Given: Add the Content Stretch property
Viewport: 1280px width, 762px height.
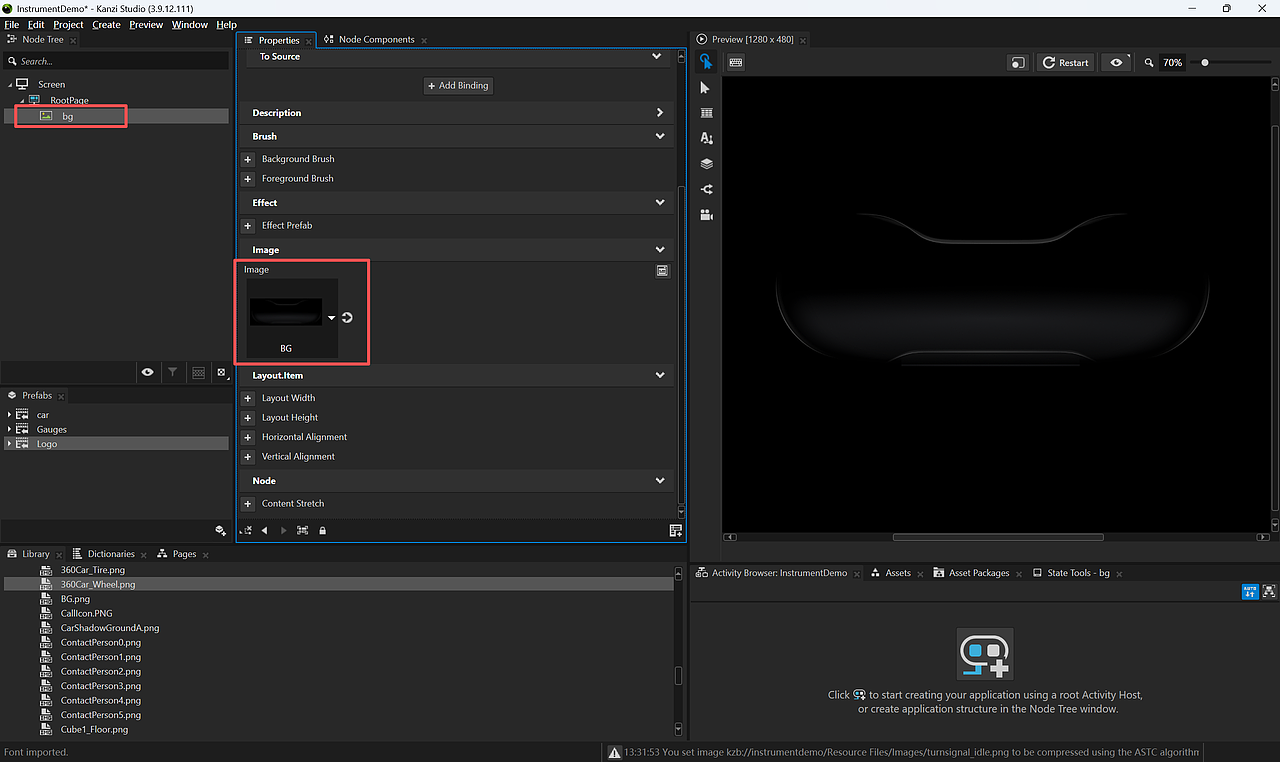Looking at the screenshot, I should coord(248,504).
